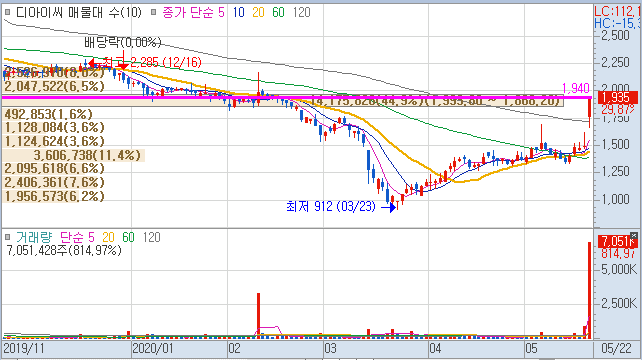Click the tall red May volume spike bar
This screenshot has width=642, height=360.
[x=590, y=290]
